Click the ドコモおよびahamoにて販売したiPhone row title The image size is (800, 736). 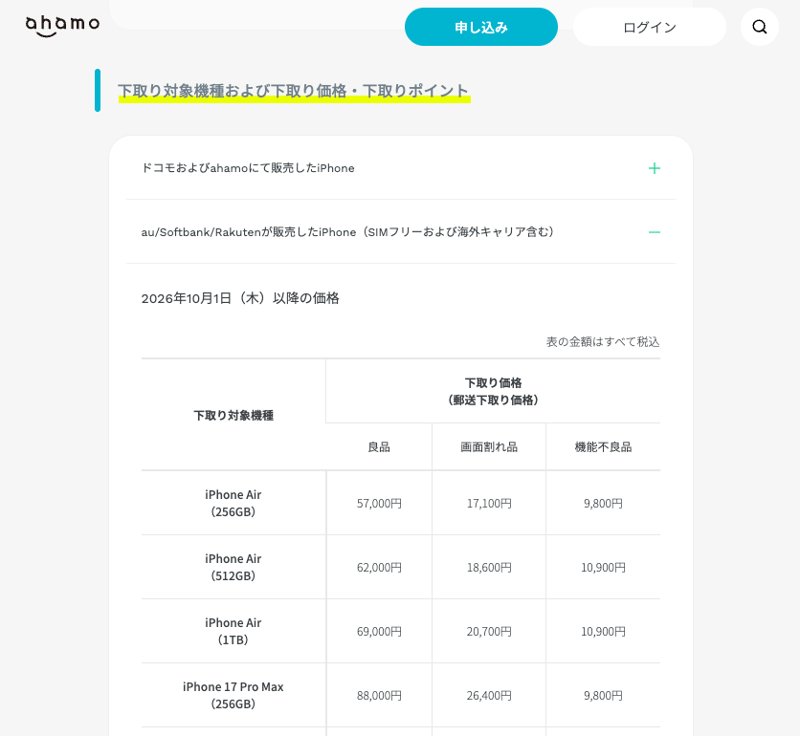[248, 168]
